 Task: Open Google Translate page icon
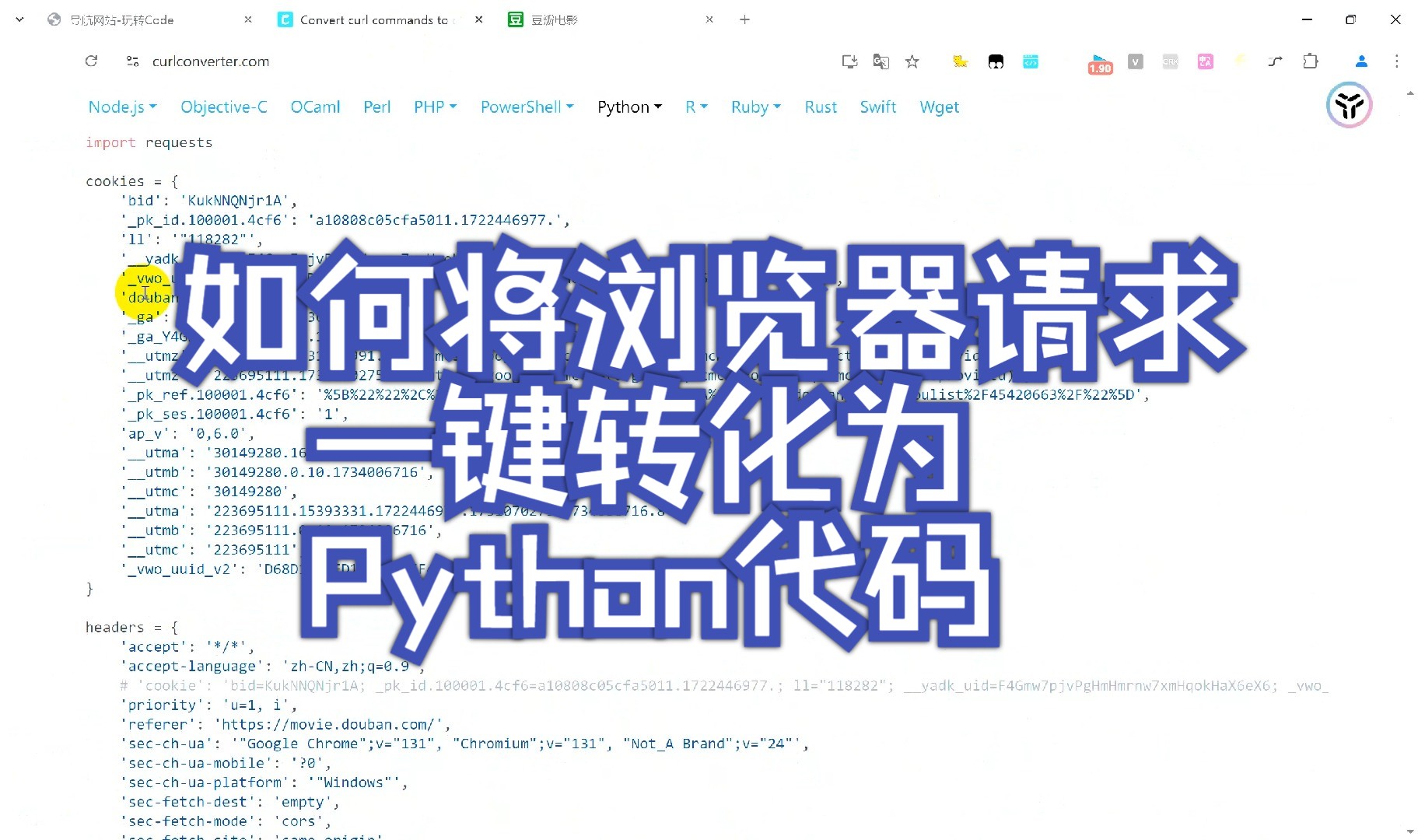[x=881, y=61]
